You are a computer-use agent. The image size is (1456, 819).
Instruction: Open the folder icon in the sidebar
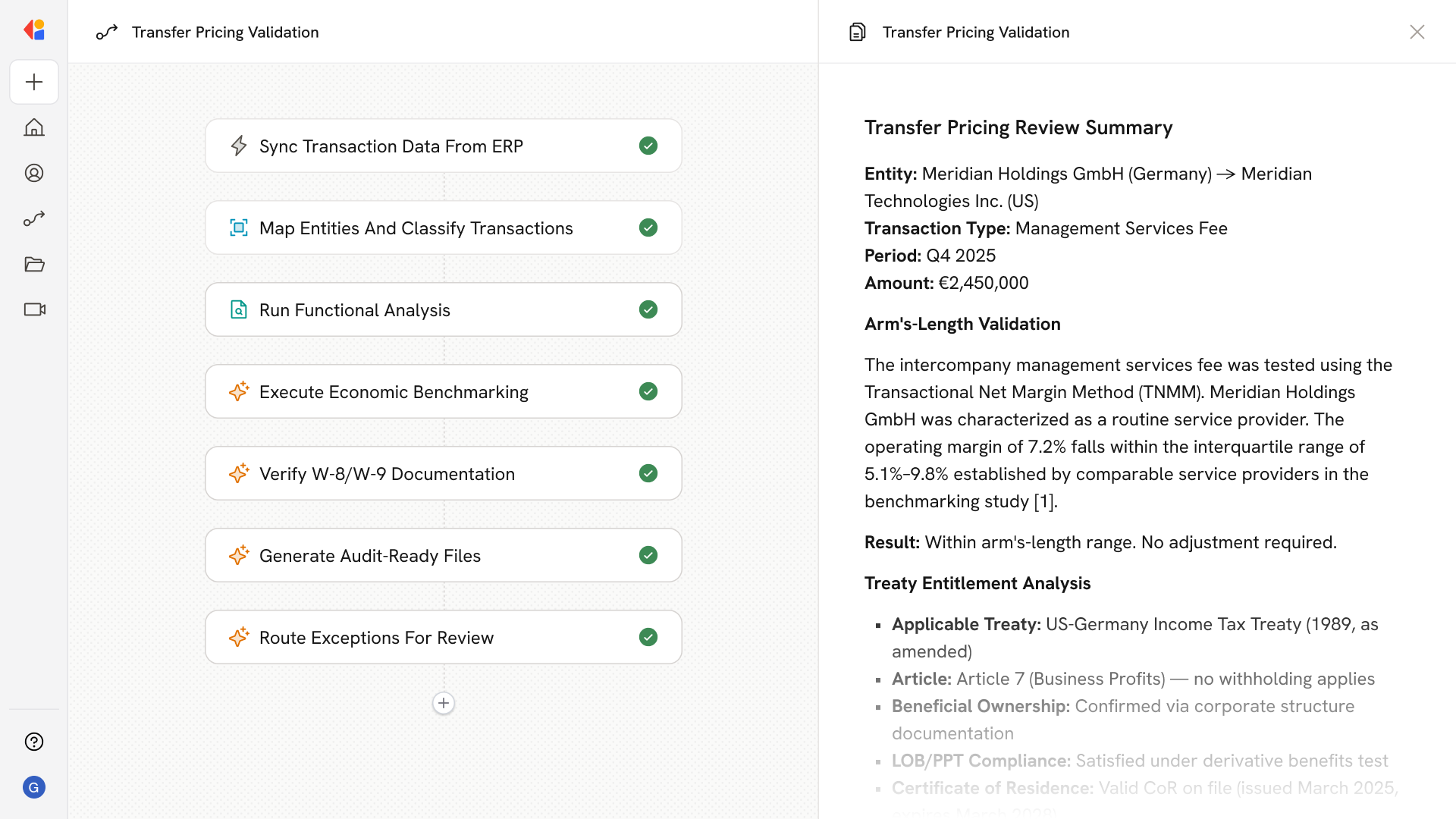pyautogui.click(x=34, y=264)
